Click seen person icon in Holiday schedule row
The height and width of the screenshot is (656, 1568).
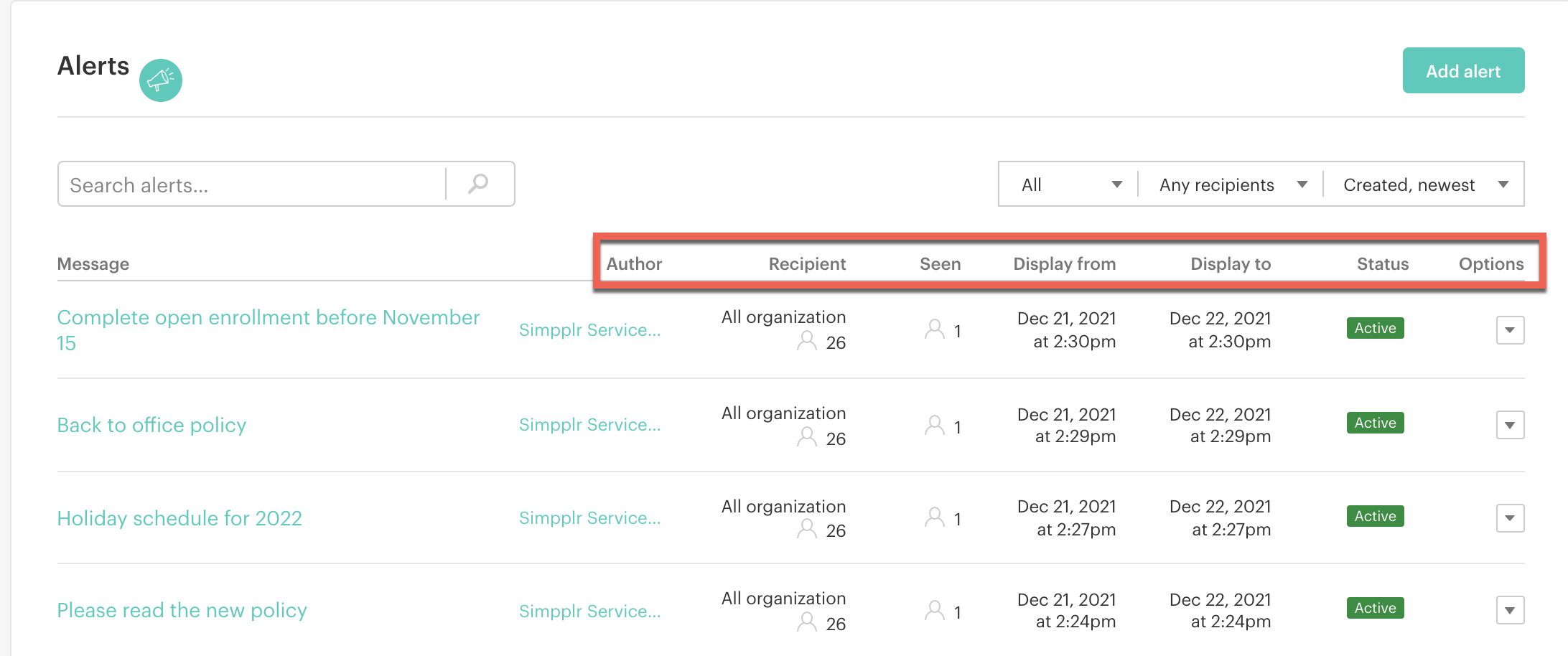(935, 517)
